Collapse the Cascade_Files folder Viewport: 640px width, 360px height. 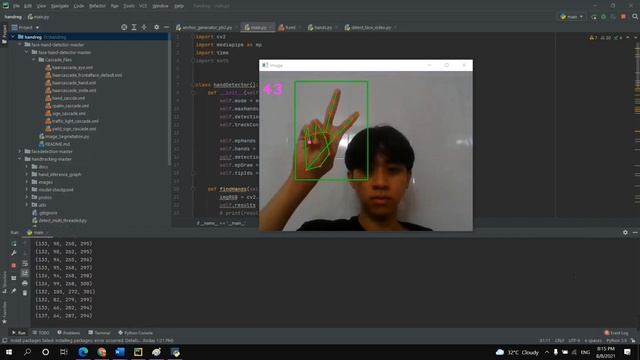pos(34,60)
